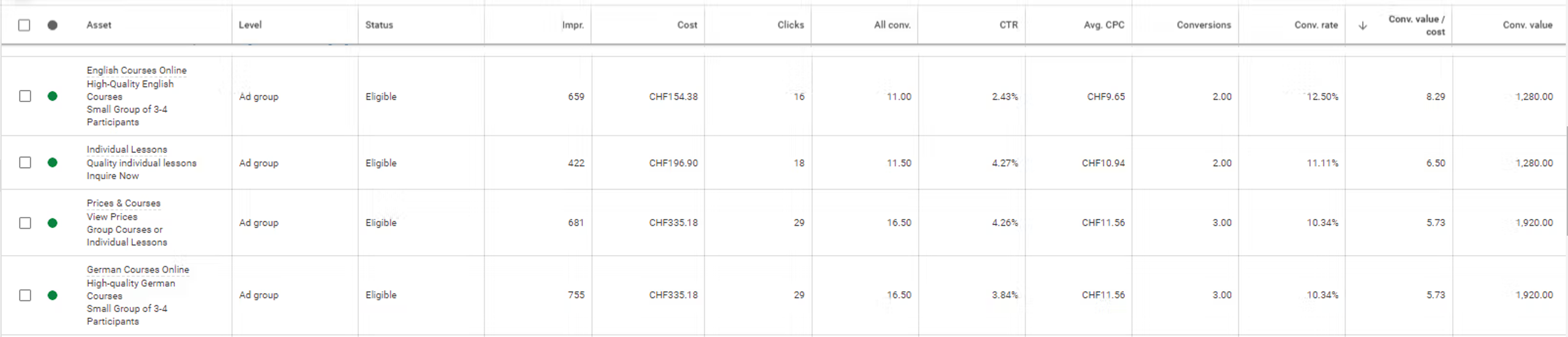Sort table by Cost column header
1568x337 pixels.
687,25
